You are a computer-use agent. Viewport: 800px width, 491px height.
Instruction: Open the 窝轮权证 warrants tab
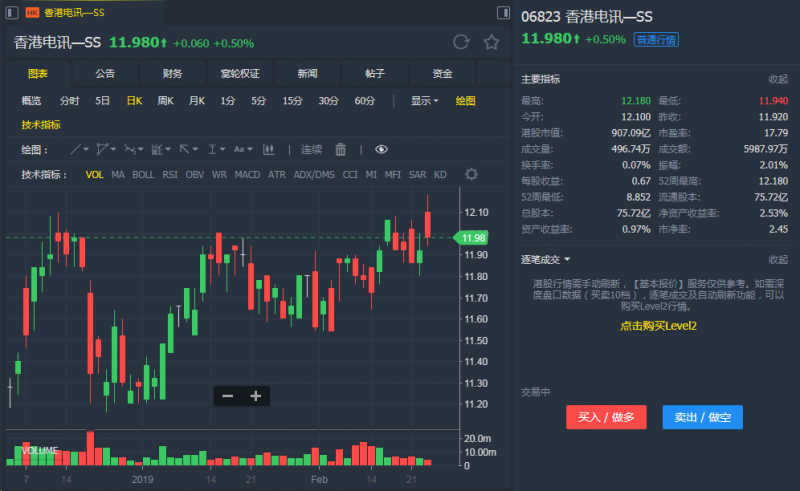(240, 73)
